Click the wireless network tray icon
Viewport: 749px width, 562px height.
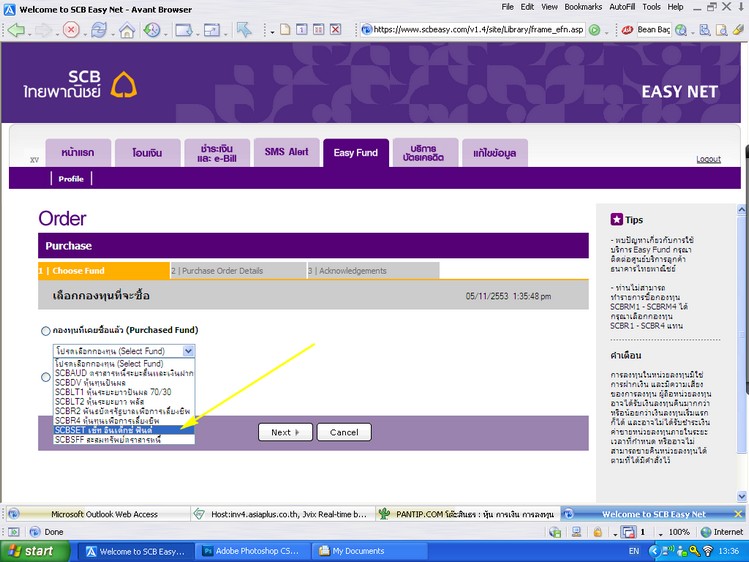pyautogui.click(x=708, y=551)
